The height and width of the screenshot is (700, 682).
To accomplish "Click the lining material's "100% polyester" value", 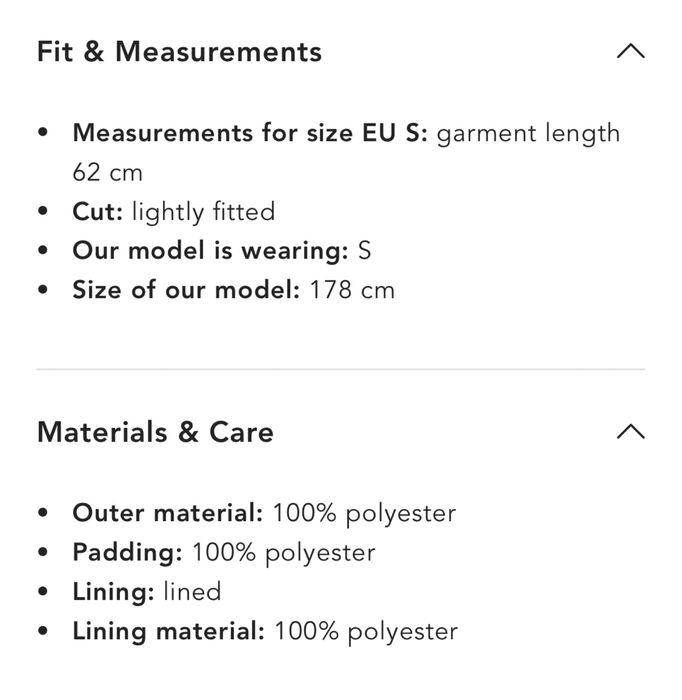I will (366, 631).
